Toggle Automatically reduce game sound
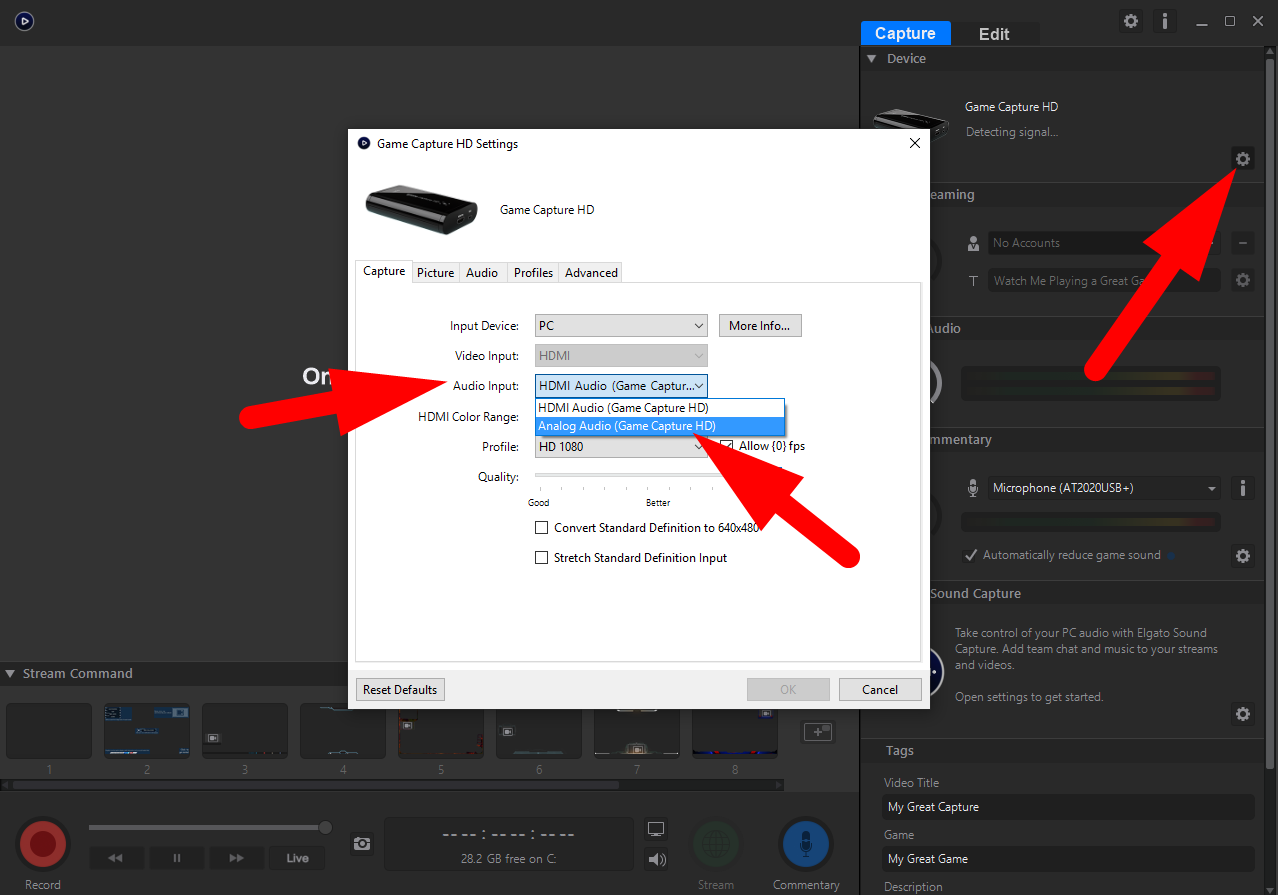Viewport: 1278px width, 895px height. point(970,555)
